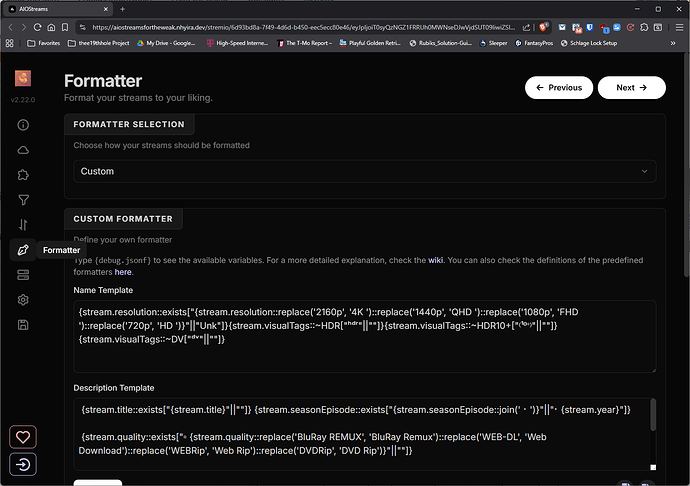Open the wiki link

[x=436, y=260]
